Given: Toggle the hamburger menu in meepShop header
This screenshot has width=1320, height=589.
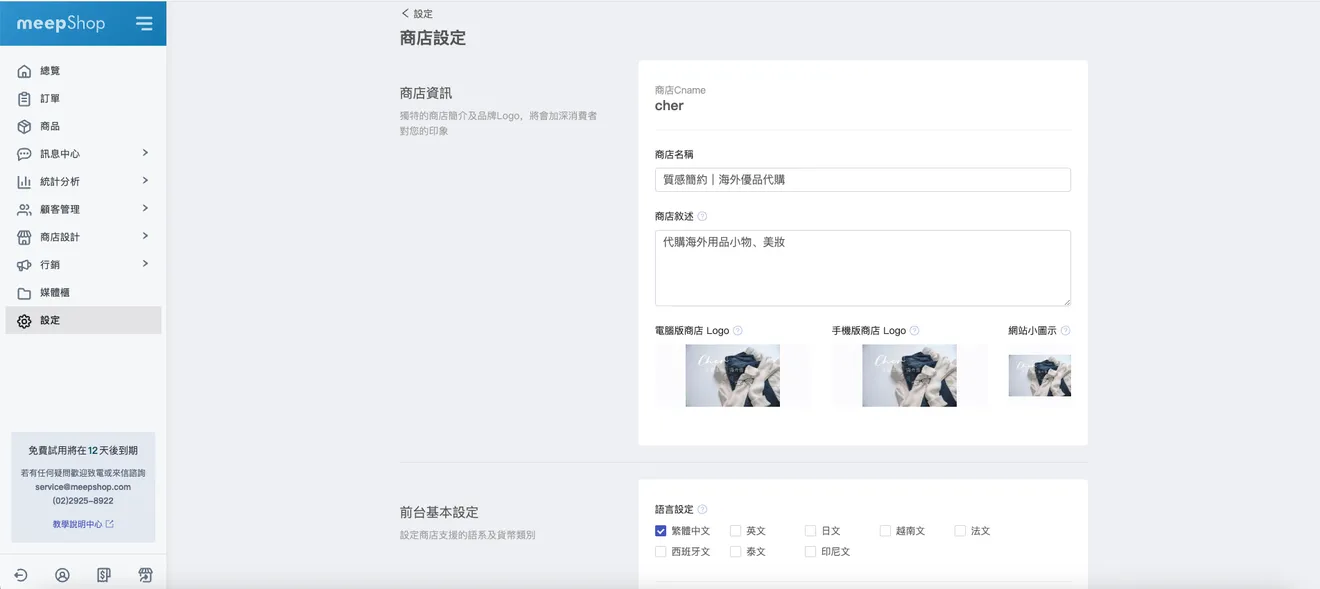Looking at the screenshot, I should pos(145,23).
